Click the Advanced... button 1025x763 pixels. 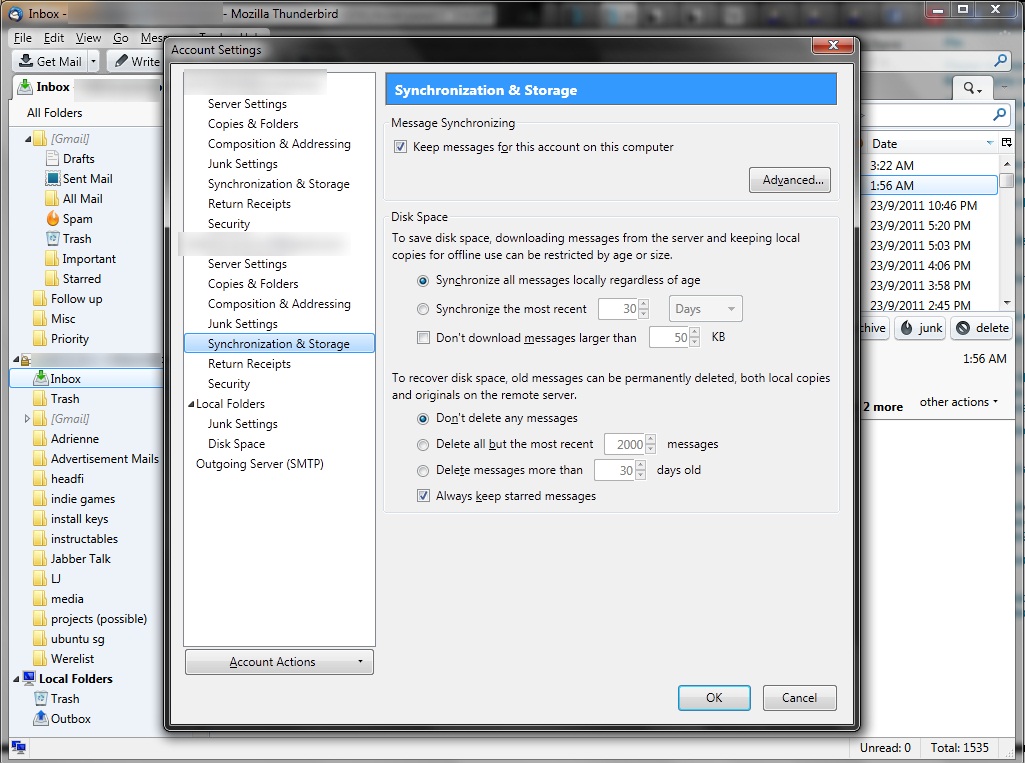pos(790,180)
